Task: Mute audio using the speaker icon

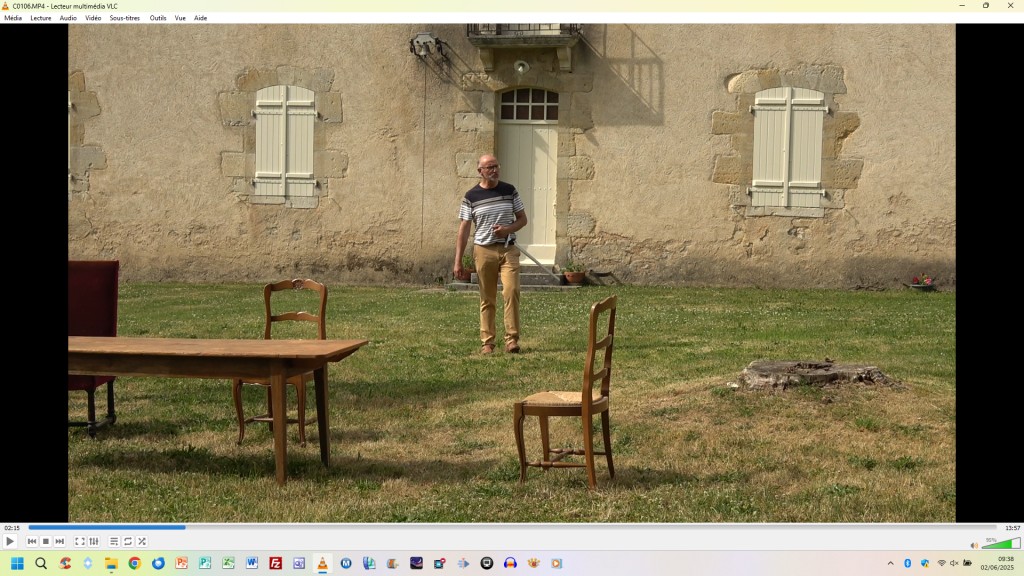Action: [x=974, y=545]
